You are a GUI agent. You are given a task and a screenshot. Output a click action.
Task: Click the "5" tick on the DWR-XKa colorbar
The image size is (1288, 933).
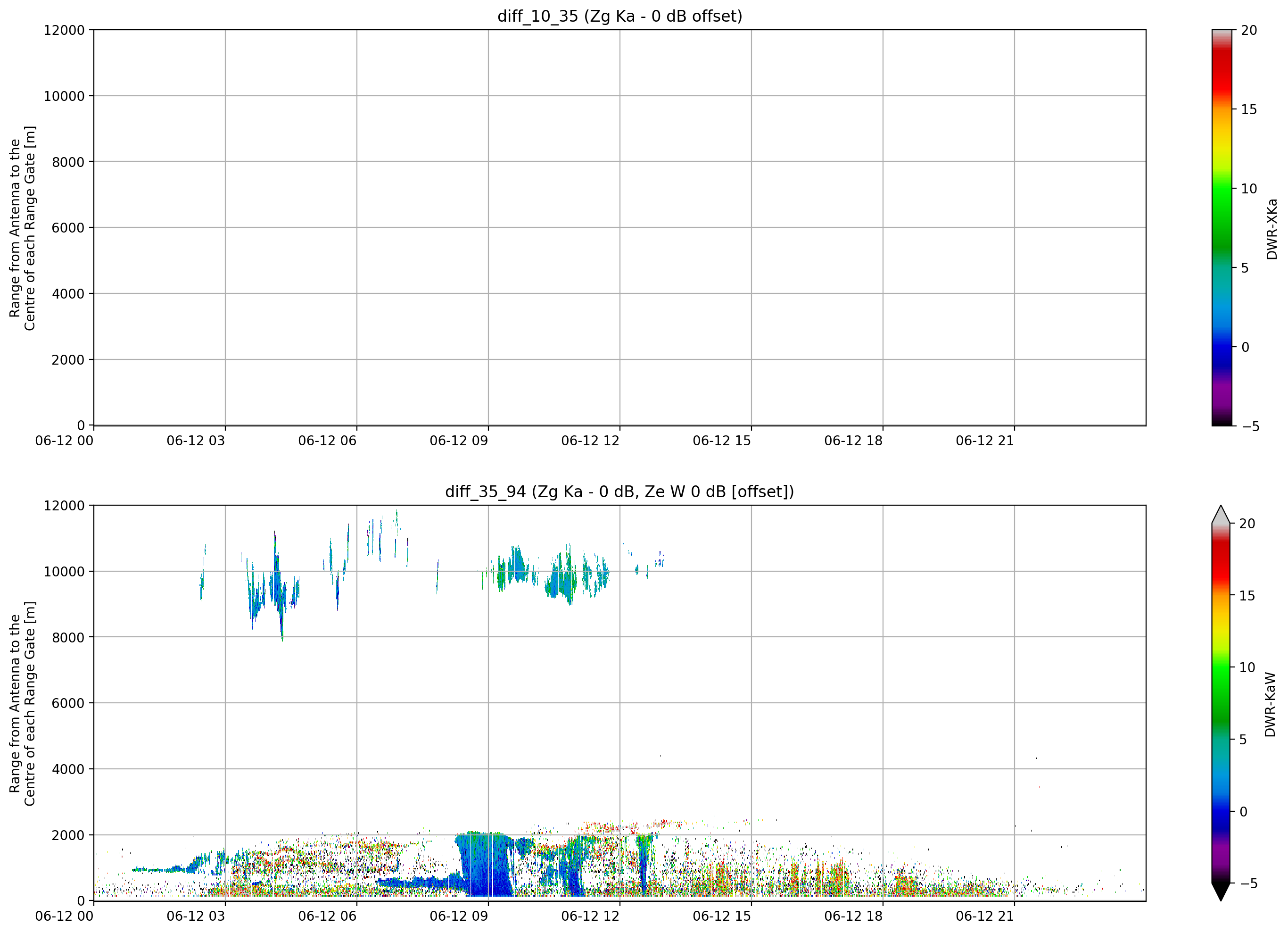point(1245,267)
